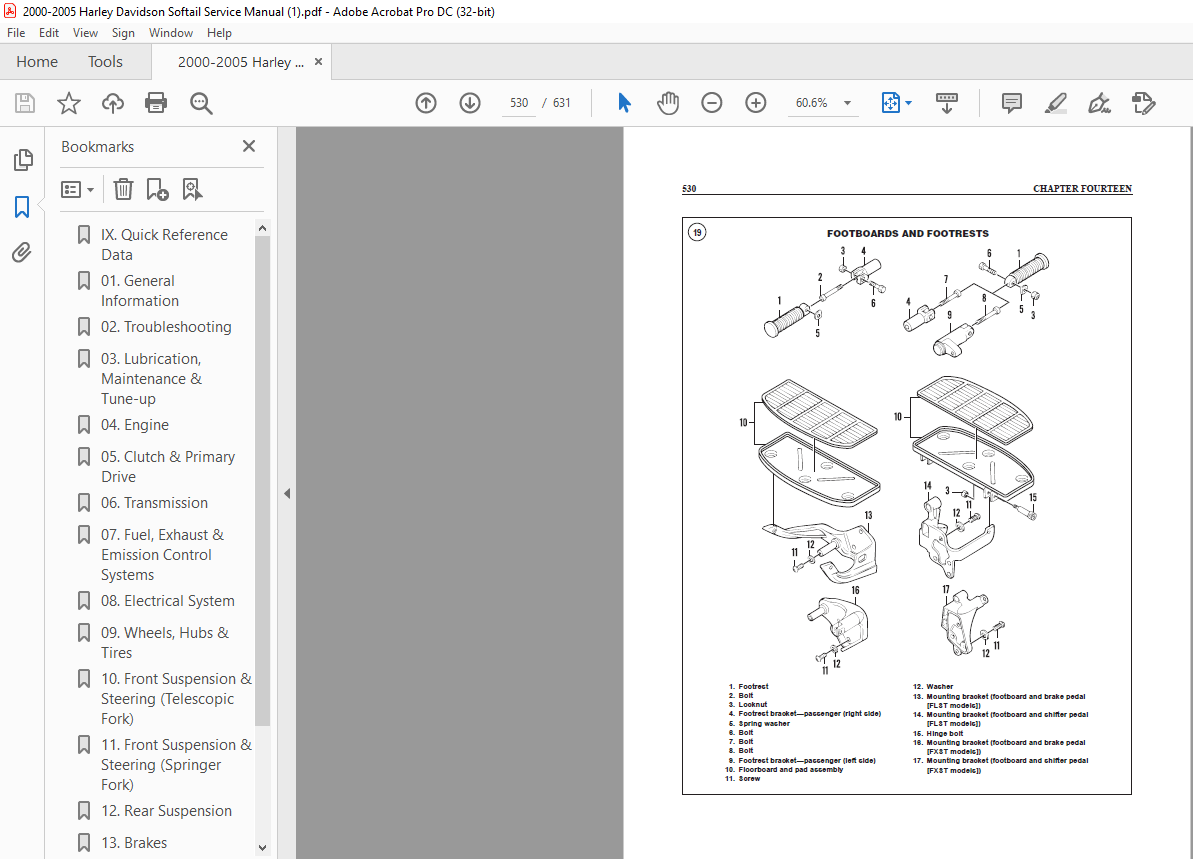Image resolution: width=1193 pixels, height=859 pixels.
Task: Delete selected bookmark trash icon
Action: (123, 189)
